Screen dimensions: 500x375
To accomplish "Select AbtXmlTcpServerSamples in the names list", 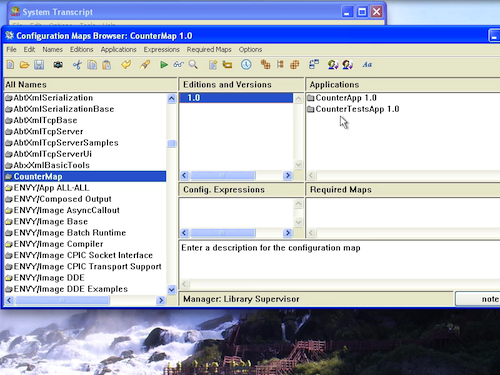I will (x=85, y=143).
